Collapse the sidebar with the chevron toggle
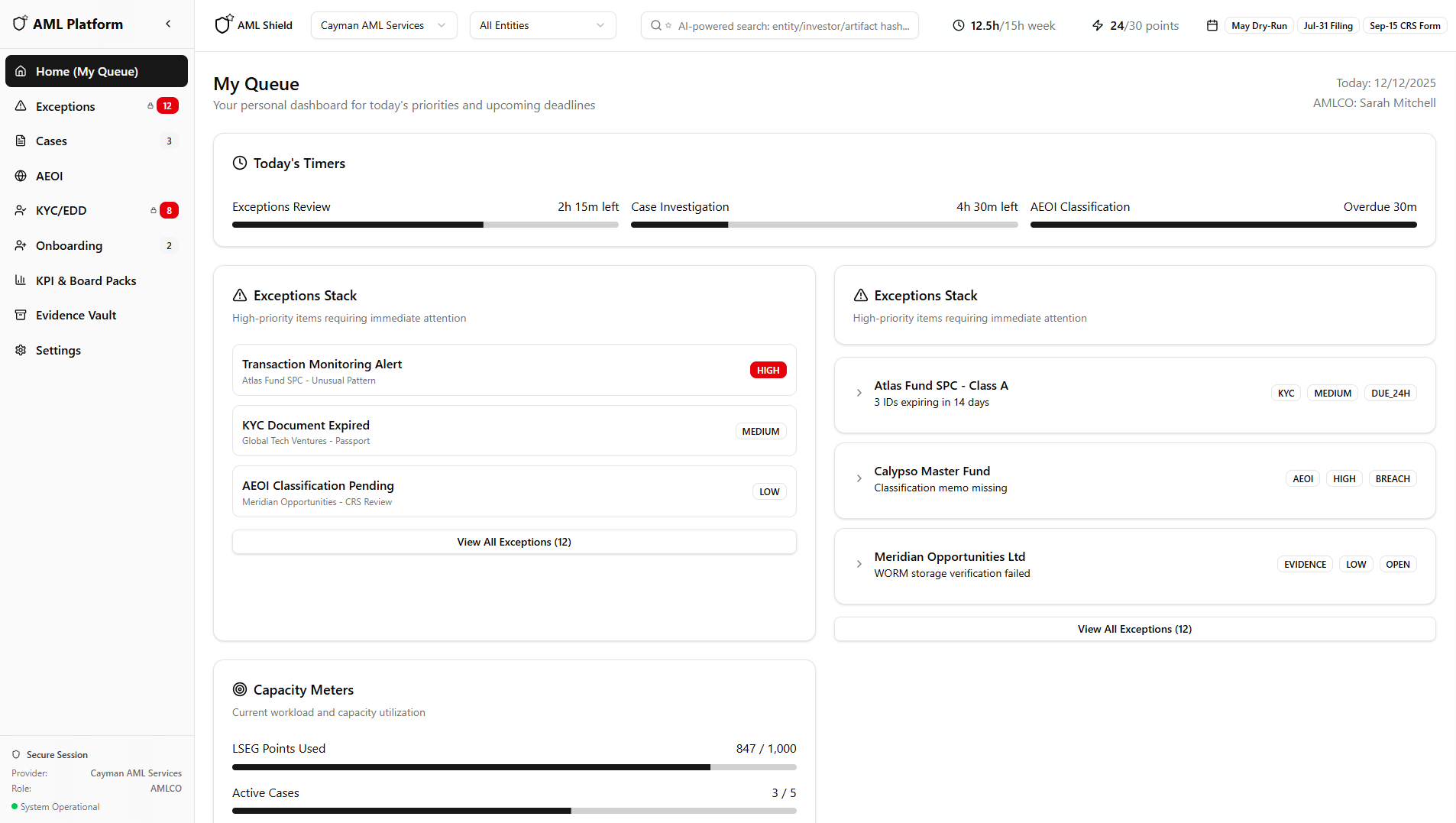The width and height of the screenshot is (1456, 823). (168, 24)
